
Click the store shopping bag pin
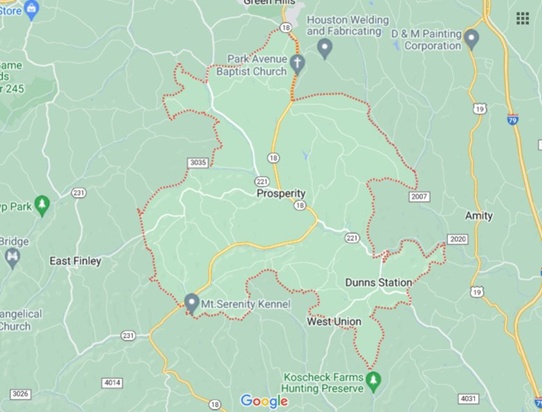pos(32,9)
